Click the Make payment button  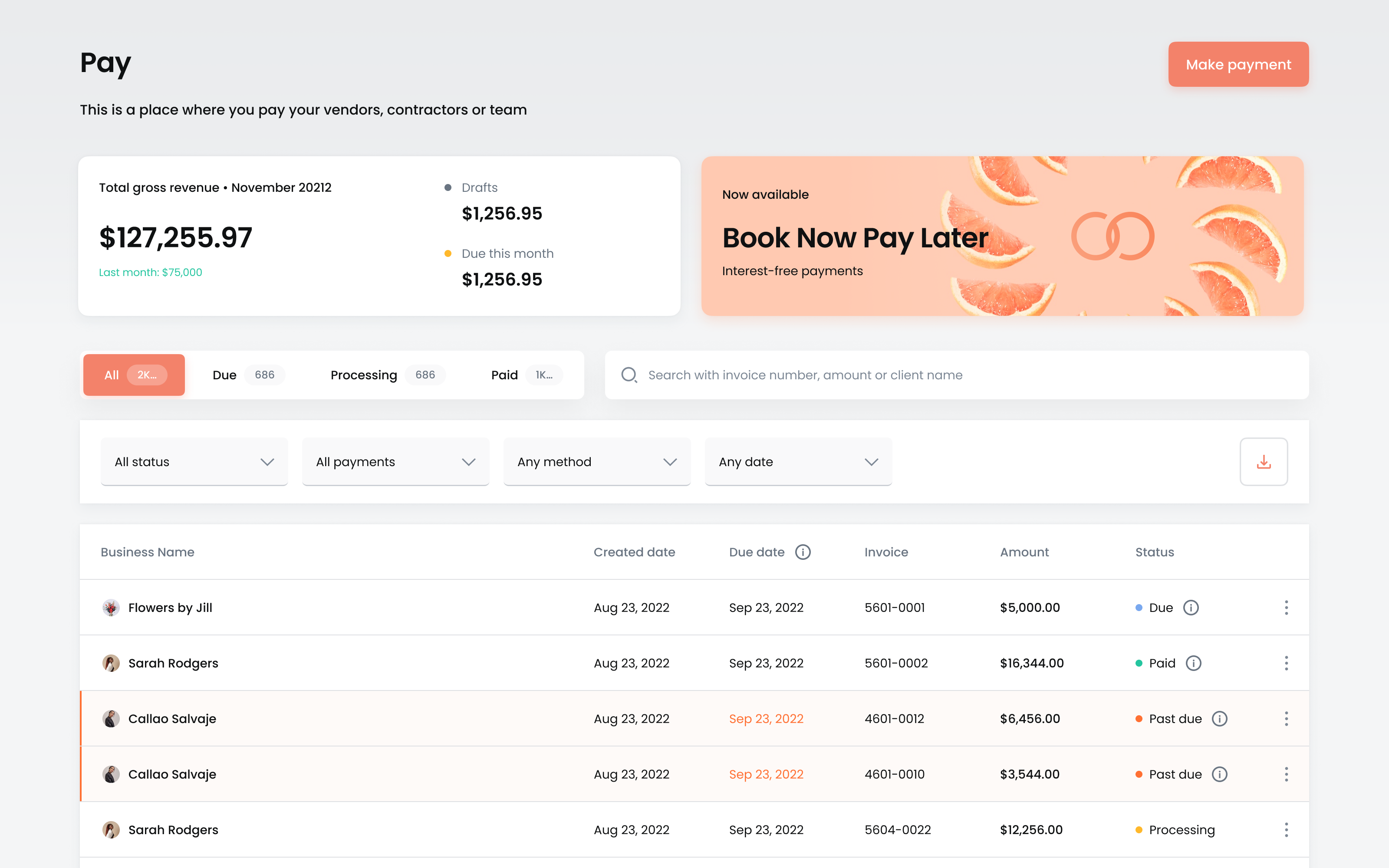point(1239,64)
